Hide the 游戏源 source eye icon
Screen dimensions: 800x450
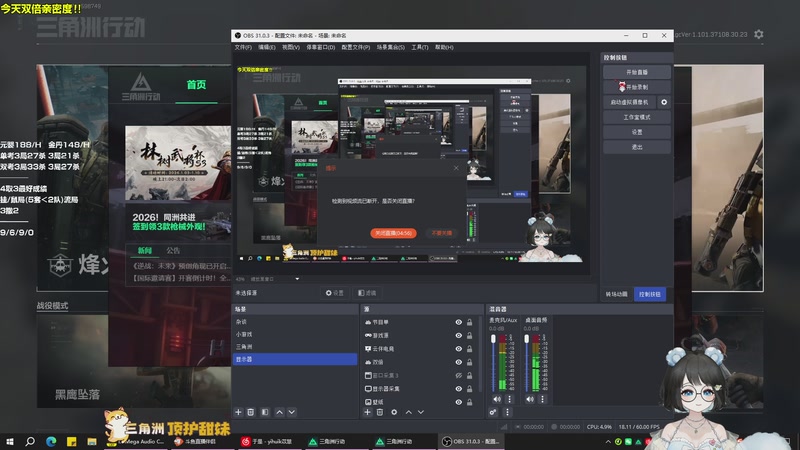click(459, 335)
